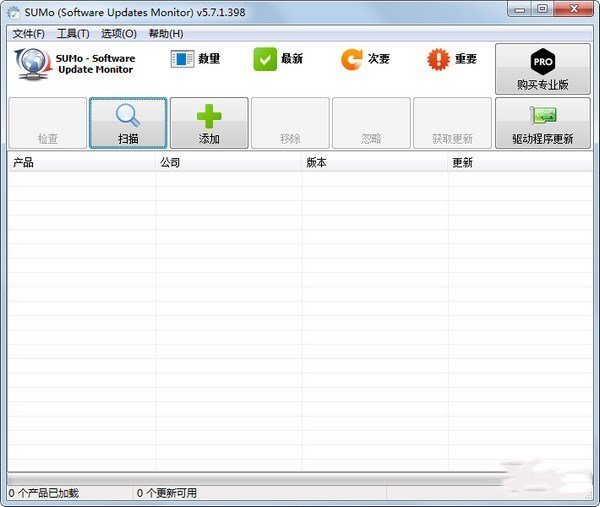The width and height of the screenshot is (600, 507).
Task: Sort by 产品 column header
Action: [82, 163]
